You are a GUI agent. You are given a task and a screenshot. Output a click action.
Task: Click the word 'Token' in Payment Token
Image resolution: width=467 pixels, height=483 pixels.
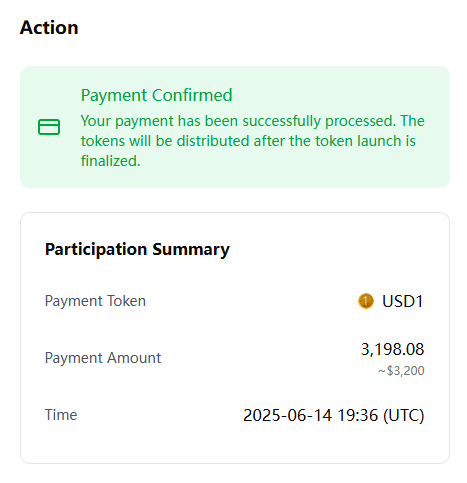click(126, 301)
